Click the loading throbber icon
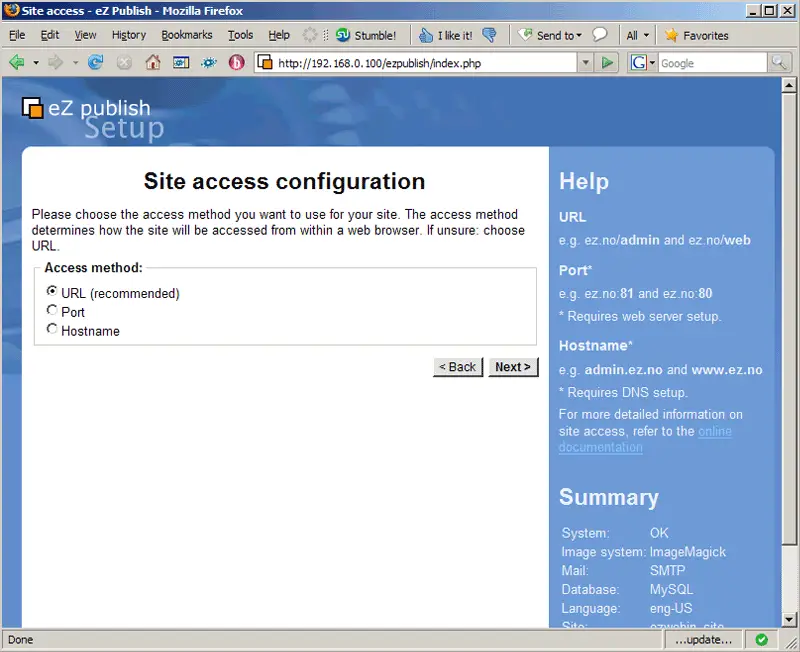 pos(310,35)
